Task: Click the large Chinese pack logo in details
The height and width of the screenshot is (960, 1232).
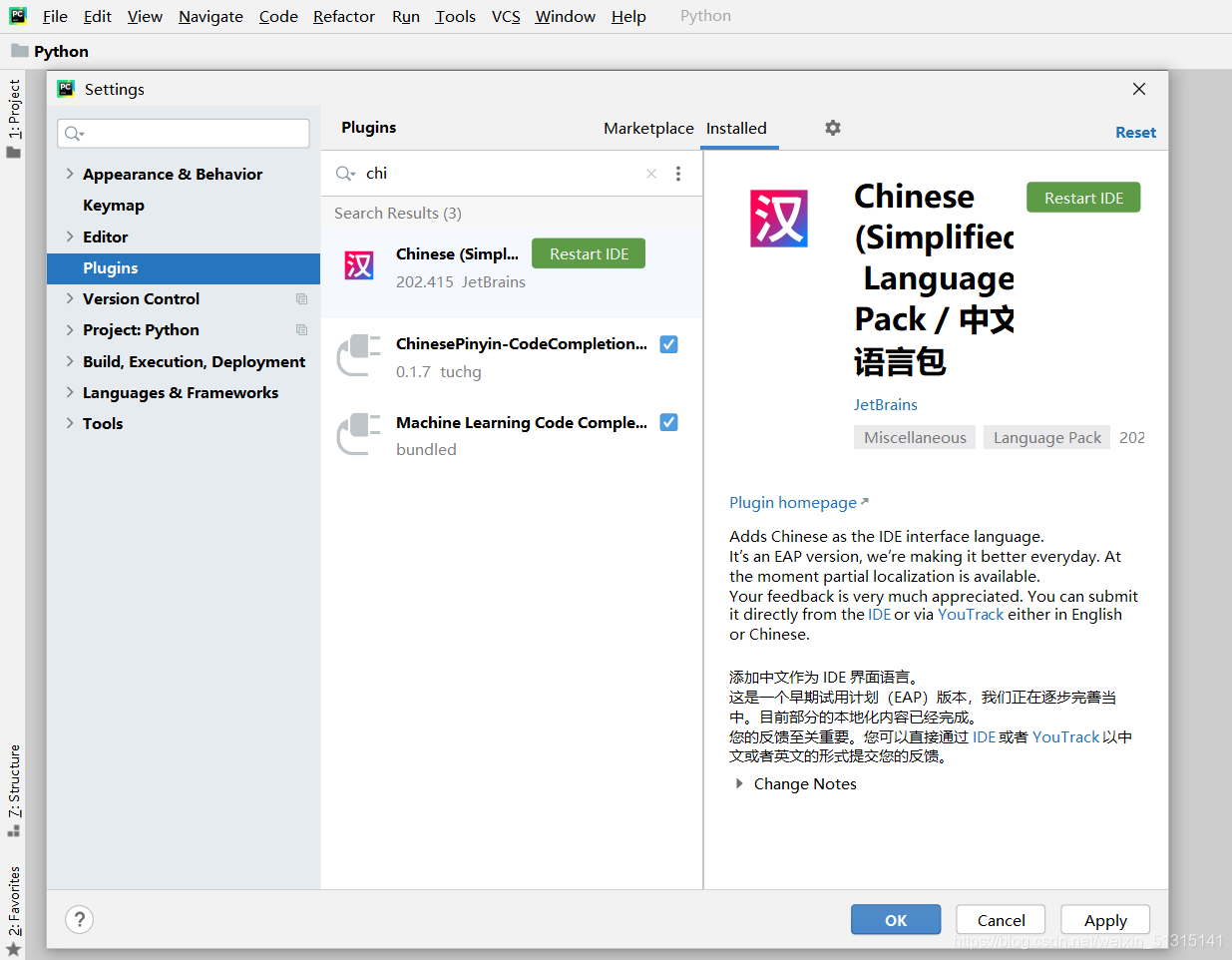Action: coord(779,218)
